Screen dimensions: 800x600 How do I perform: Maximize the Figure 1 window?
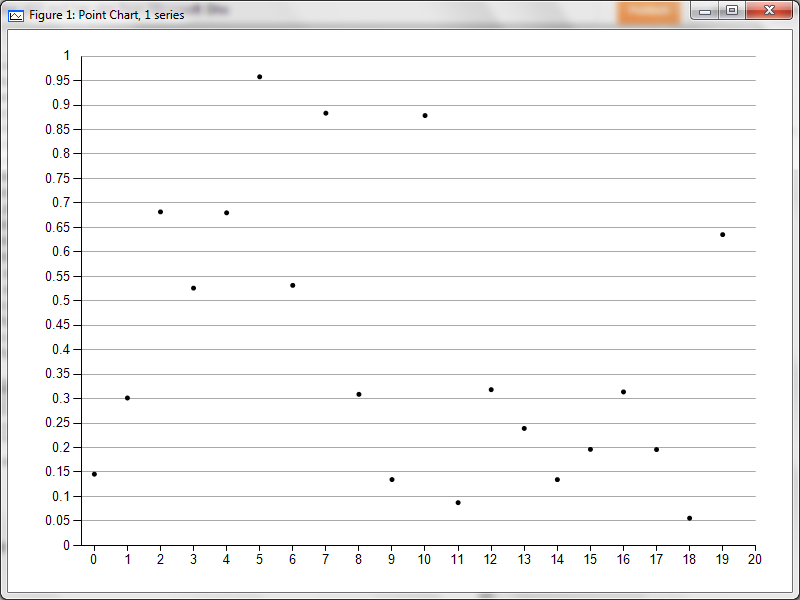coord(732,11)
